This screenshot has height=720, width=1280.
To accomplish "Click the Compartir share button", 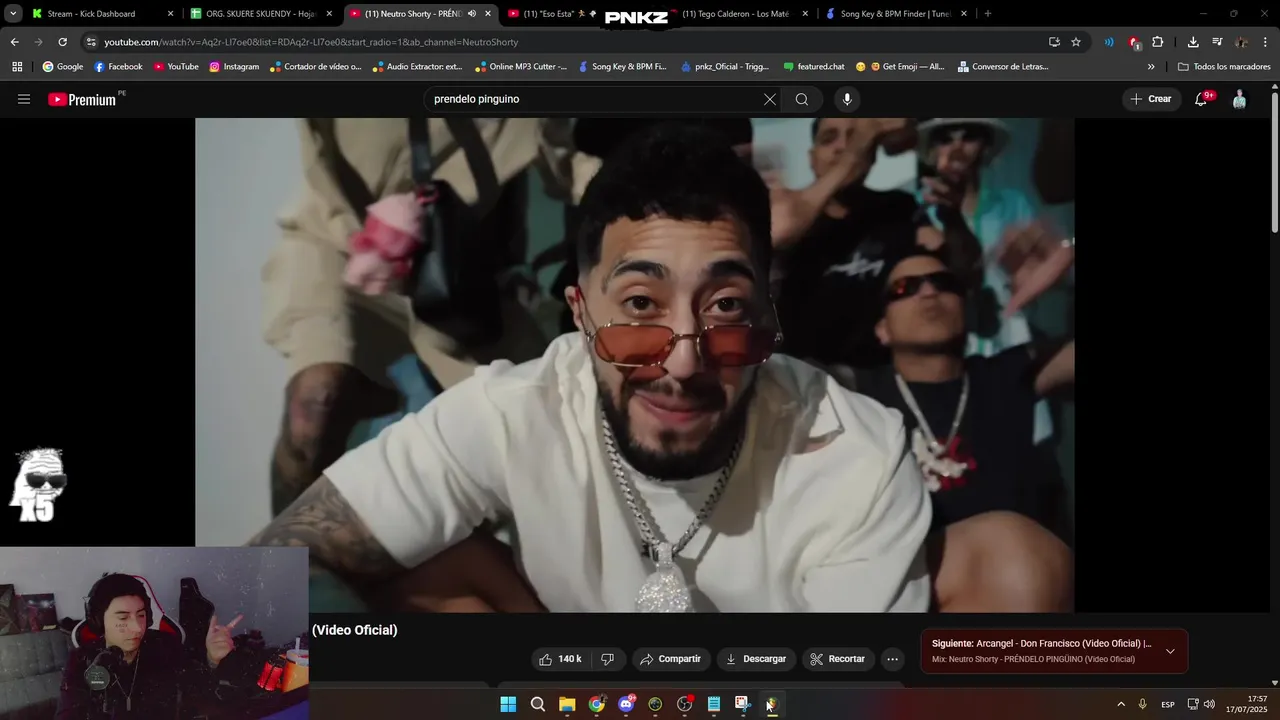I will 671,659.
